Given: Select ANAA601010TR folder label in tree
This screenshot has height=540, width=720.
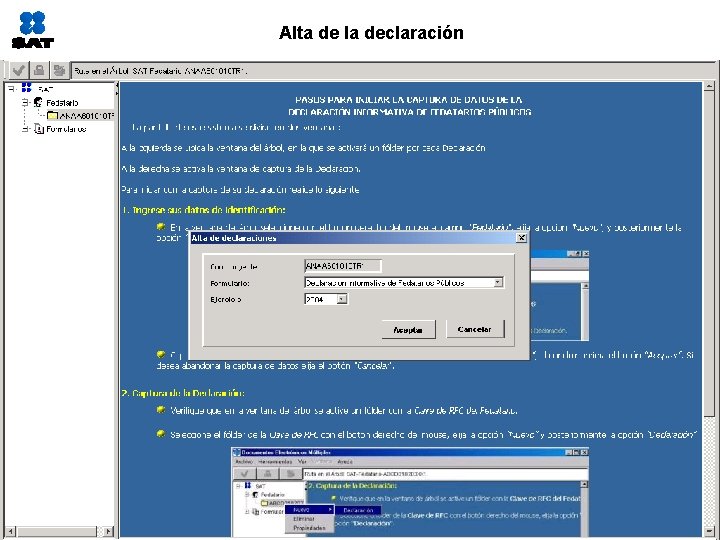Looking at the screenshot, I should pyautogui.click(x=86, y=116).
